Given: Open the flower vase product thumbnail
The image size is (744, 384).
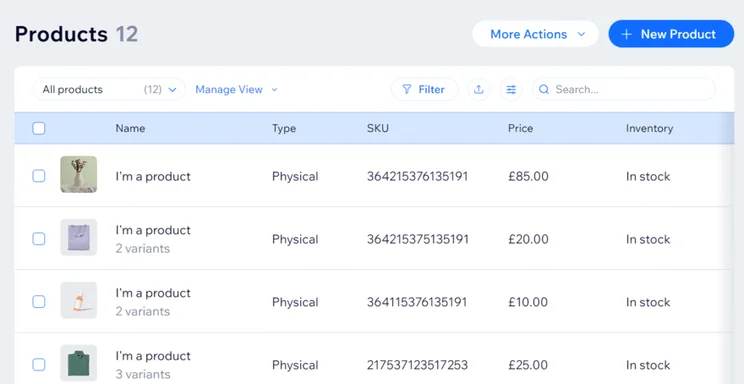Looking at the screenshot, I should tap(79, 174).
